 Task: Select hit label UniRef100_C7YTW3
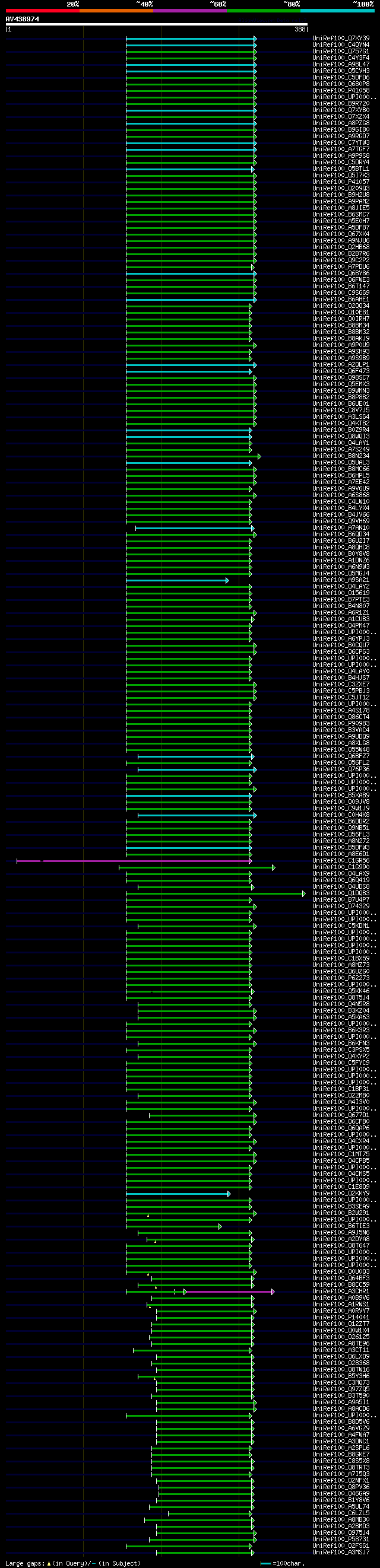(x=341, y=143)
